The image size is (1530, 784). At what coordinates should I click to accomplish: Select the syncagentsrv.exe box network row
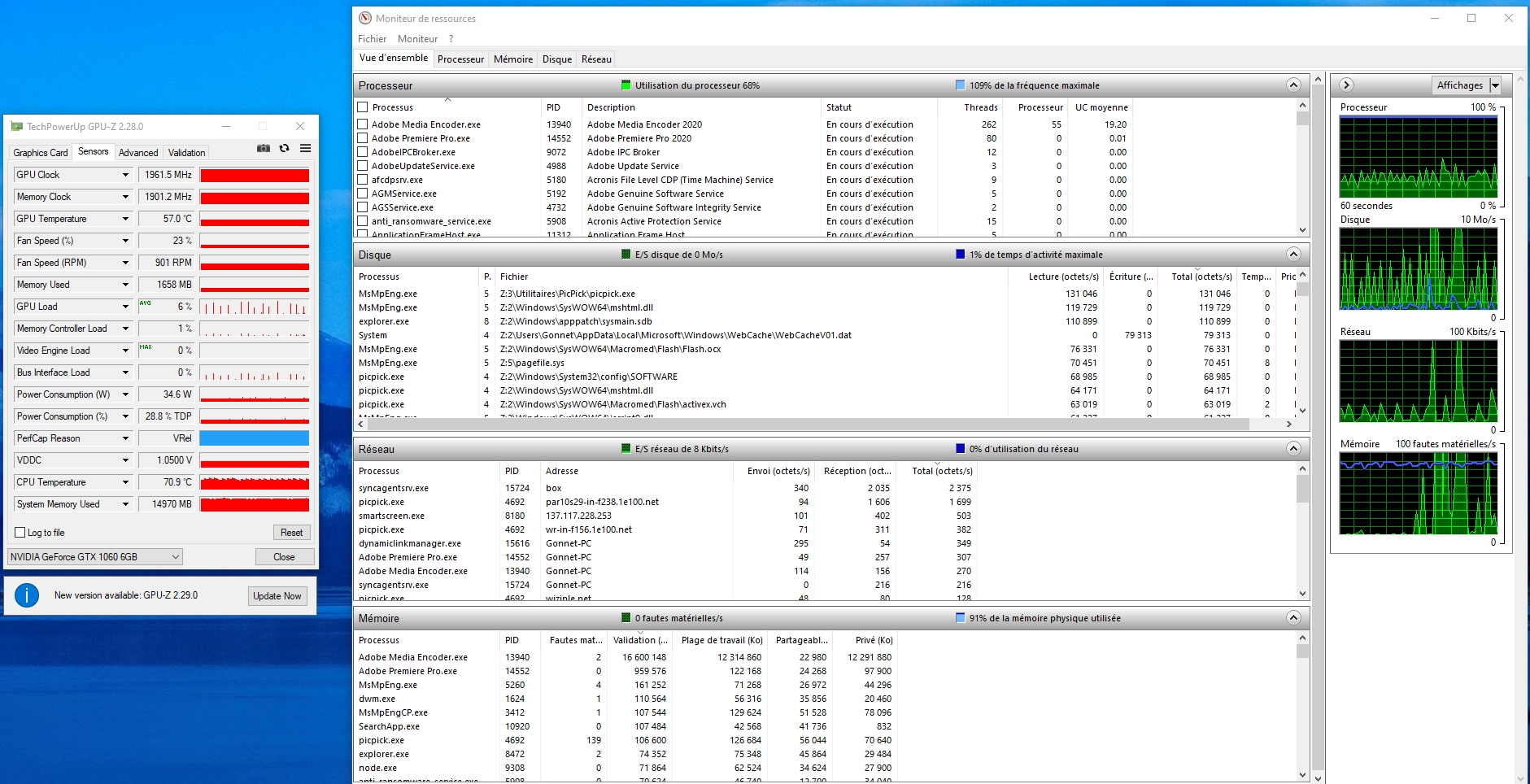pyautogui.click(x=665, y=488)
